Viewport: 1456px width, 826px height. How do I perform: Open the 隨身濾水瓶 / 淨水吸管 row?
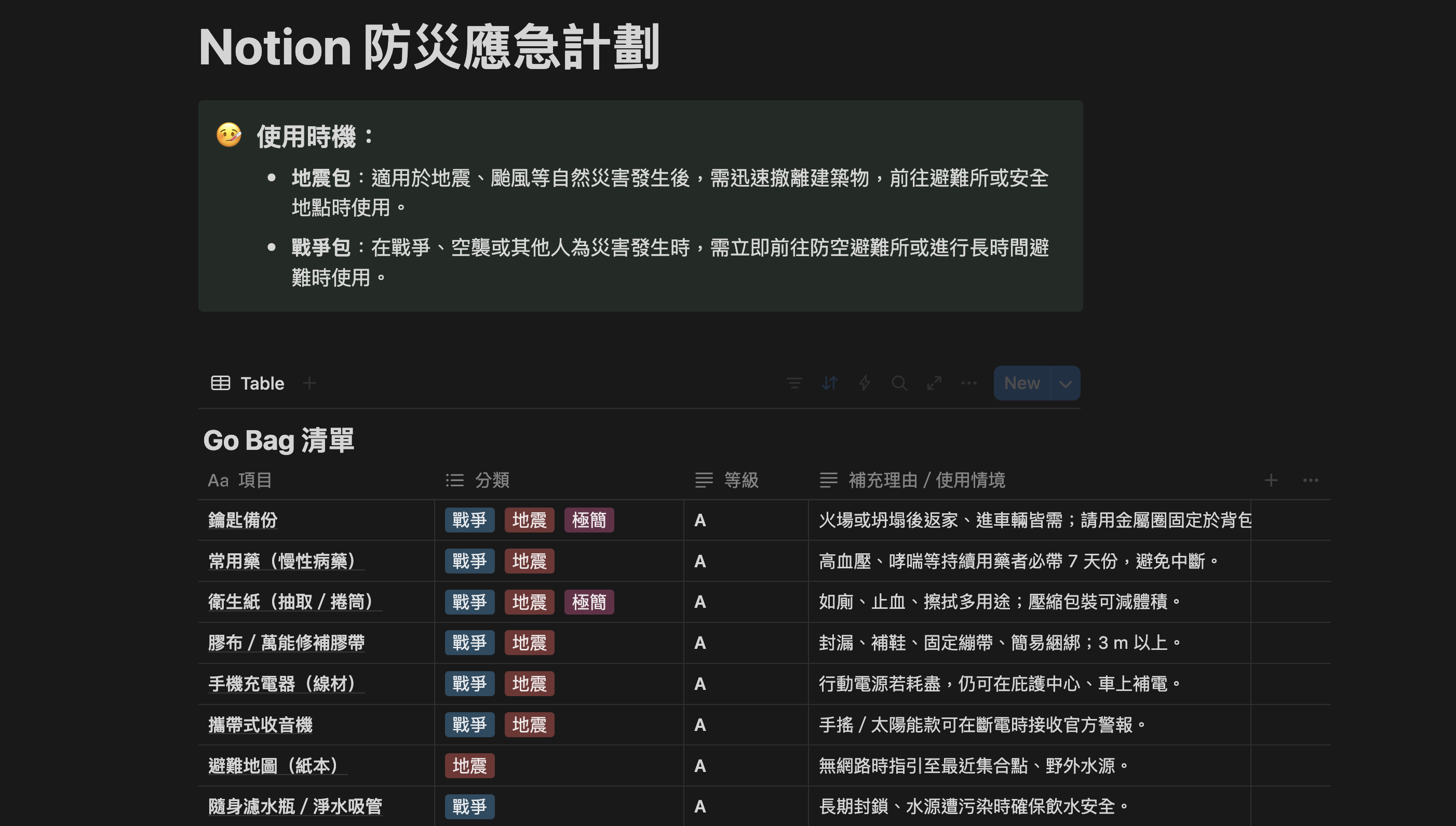pos(295,807)
